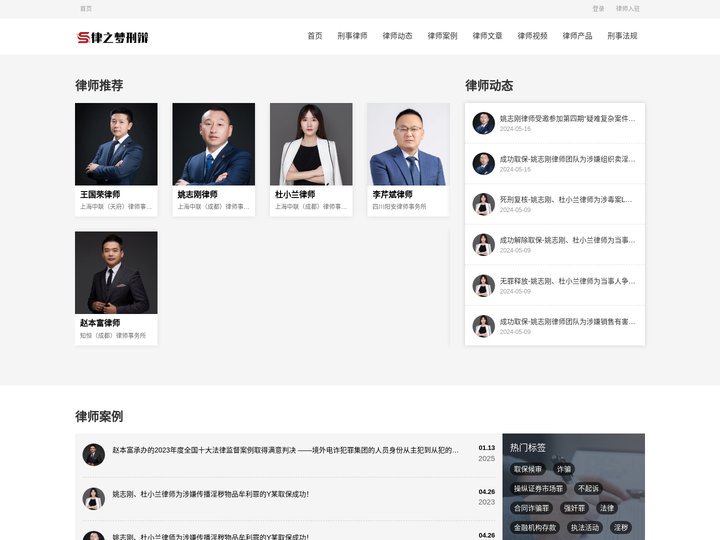Select 律师案例 in the navigation bar
The height and width of the screenshot is (540, 720).
click(x=442, y=36)
